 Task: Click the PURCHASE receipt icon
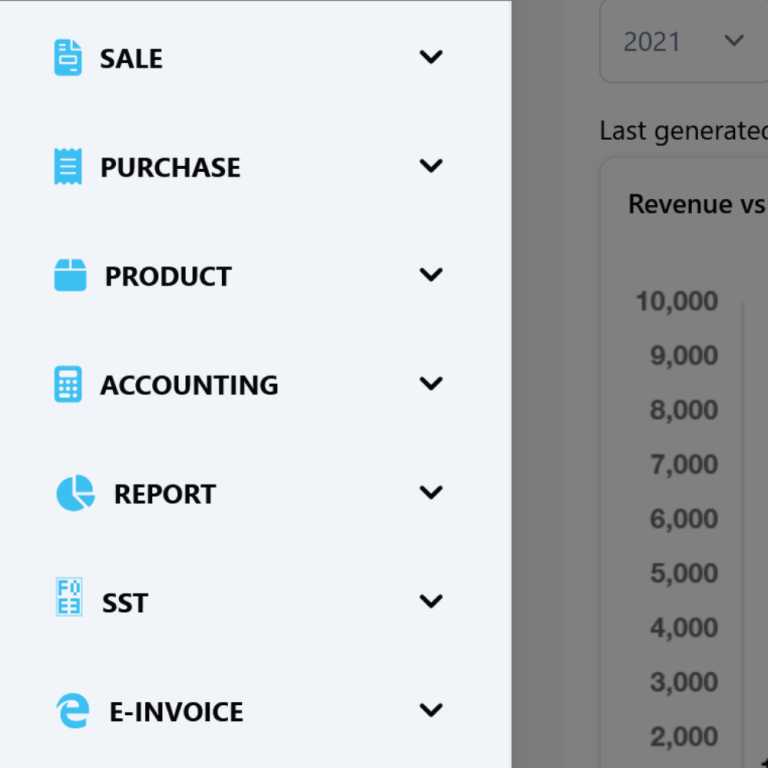(x=68, y=167)
